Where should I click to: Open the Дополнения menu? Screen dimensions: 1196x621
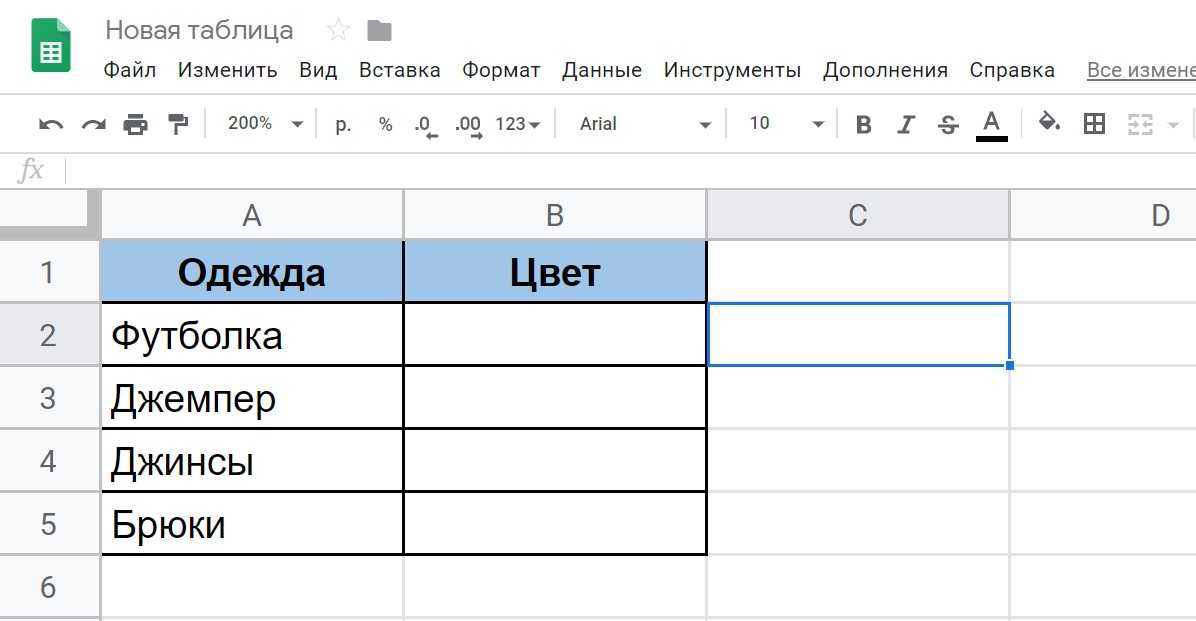pos(886,70)
